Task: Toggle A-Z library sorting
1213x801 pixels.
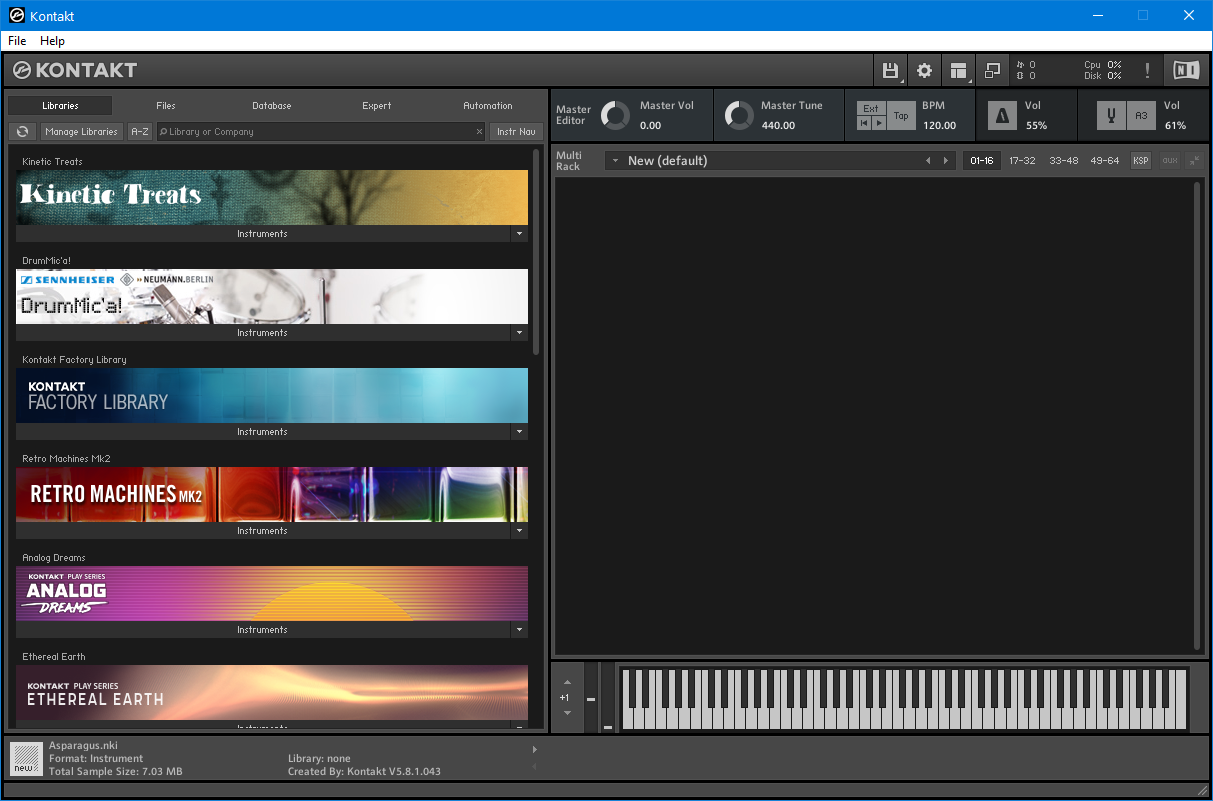Action: point(140,131)
